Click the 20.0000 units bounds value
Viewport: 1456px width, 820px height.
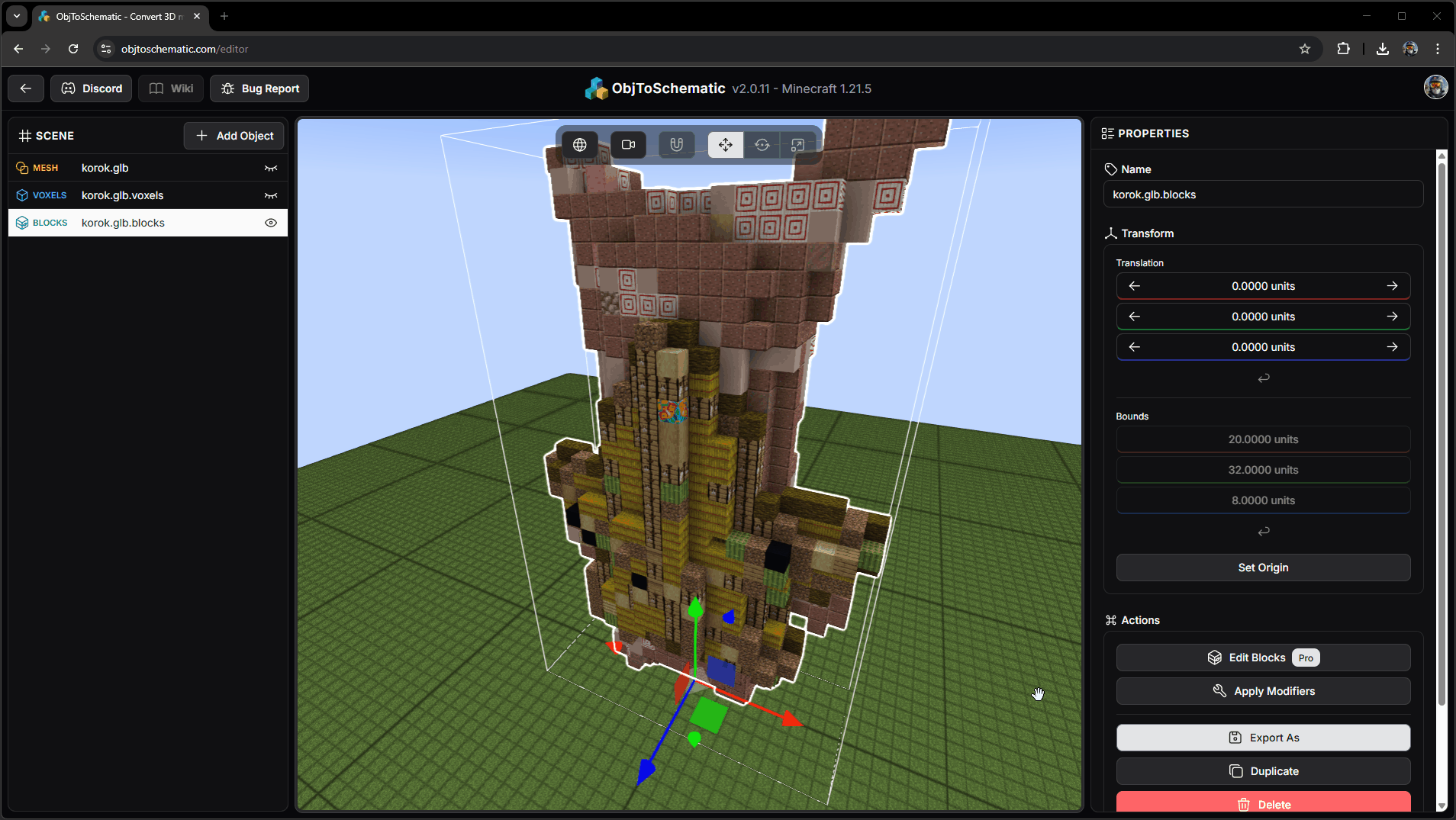pyautogui.click(x=1263, y=439)
